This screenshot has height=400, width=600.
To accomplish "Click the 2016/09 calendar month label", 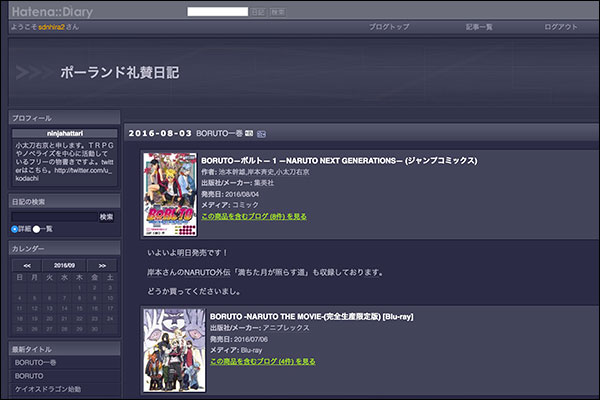I will click(x=61, y=265).
